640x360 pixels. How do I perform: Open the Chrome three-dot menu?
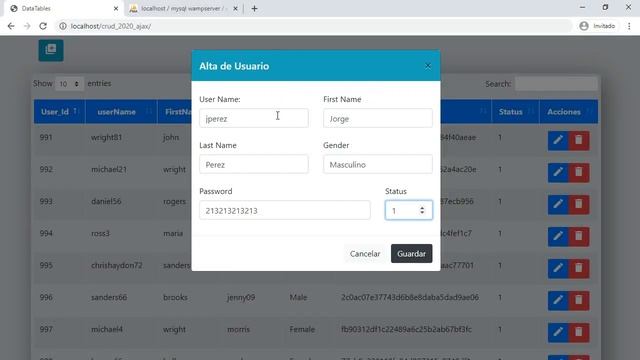click(629, 26)
